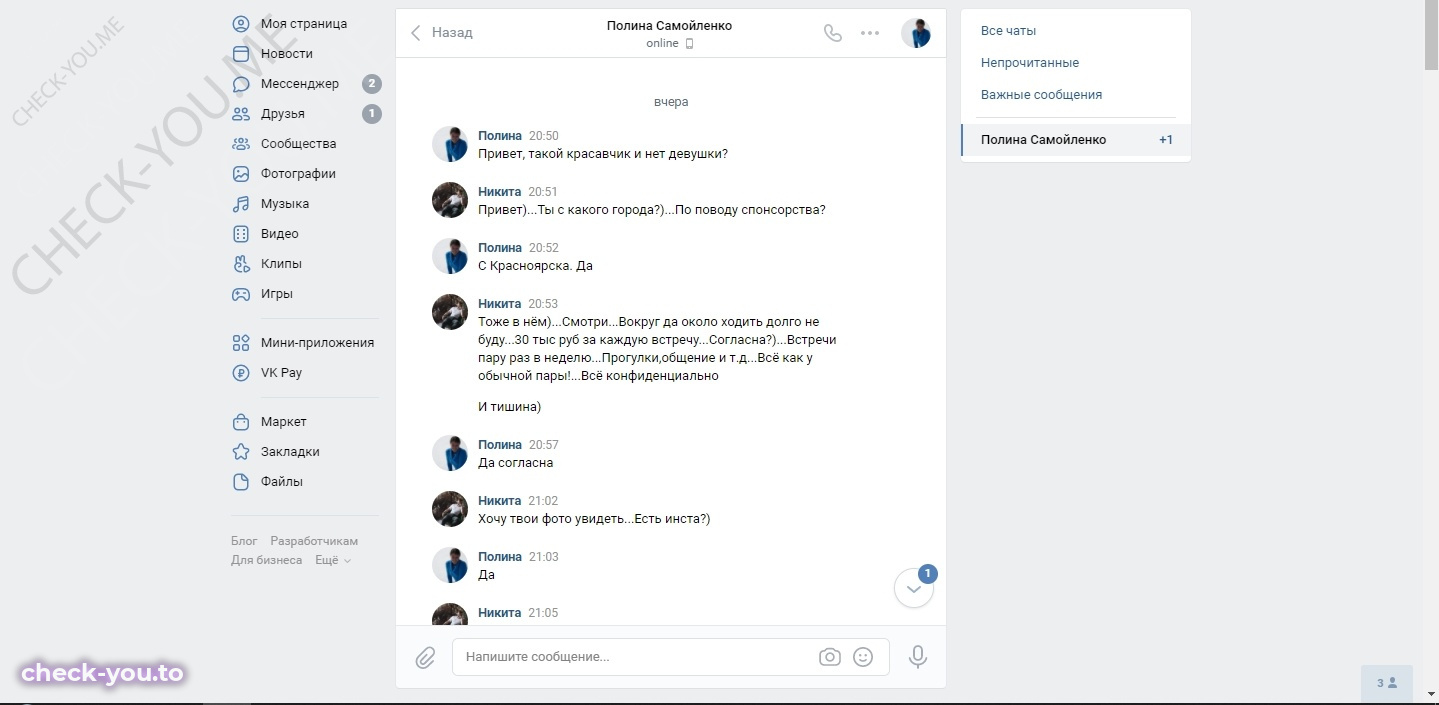Click the Друзья notification badge 1
Image resolution: width=1439 pixels, height=705 pixels.
[372, 114]
